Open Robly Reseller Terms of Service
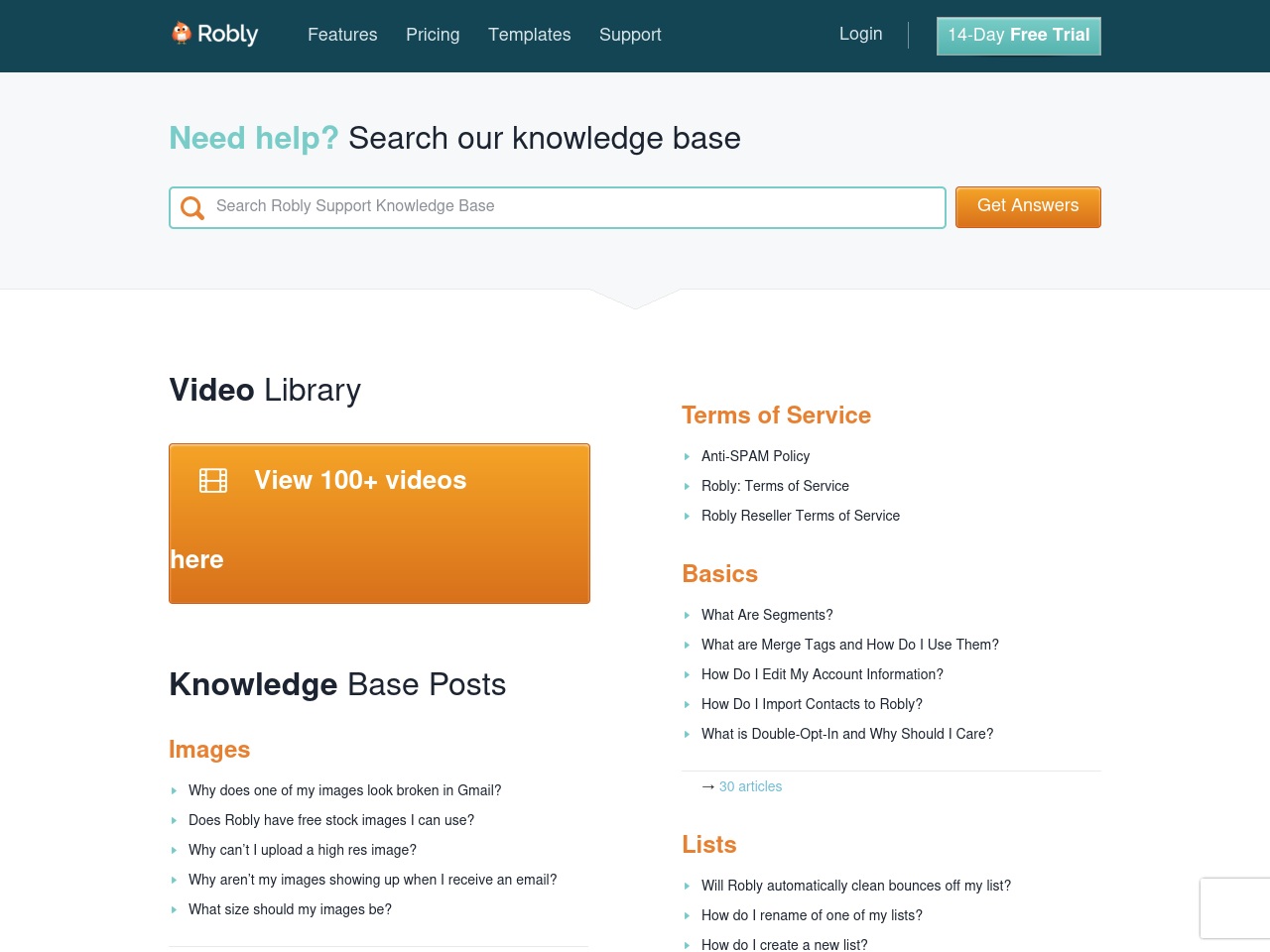1270x952 pixels. (801, 516)
